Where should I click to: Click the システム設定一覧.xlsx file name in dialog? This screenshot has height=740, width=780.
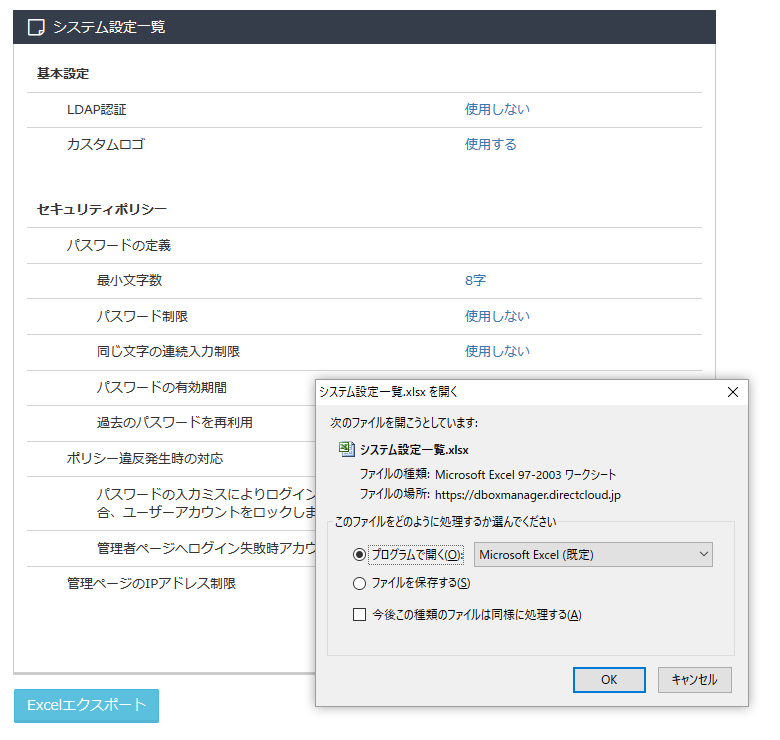pyautogui.click(x=414, y=450)
